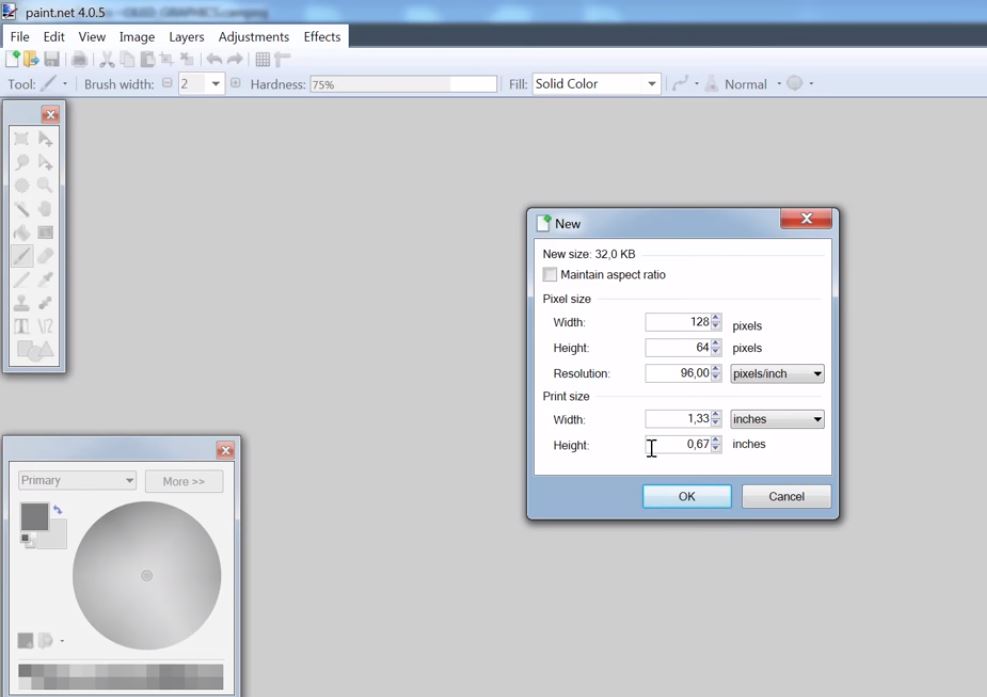
Task: Open the View menu
Action: 92,37
